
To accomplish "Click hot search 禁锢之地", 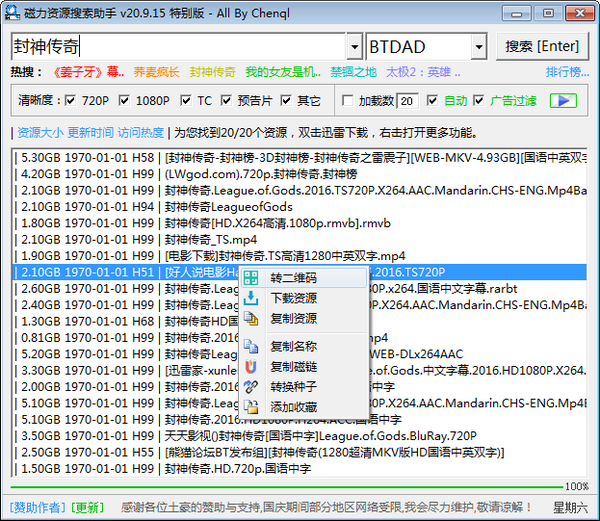I will pos(354,72).
